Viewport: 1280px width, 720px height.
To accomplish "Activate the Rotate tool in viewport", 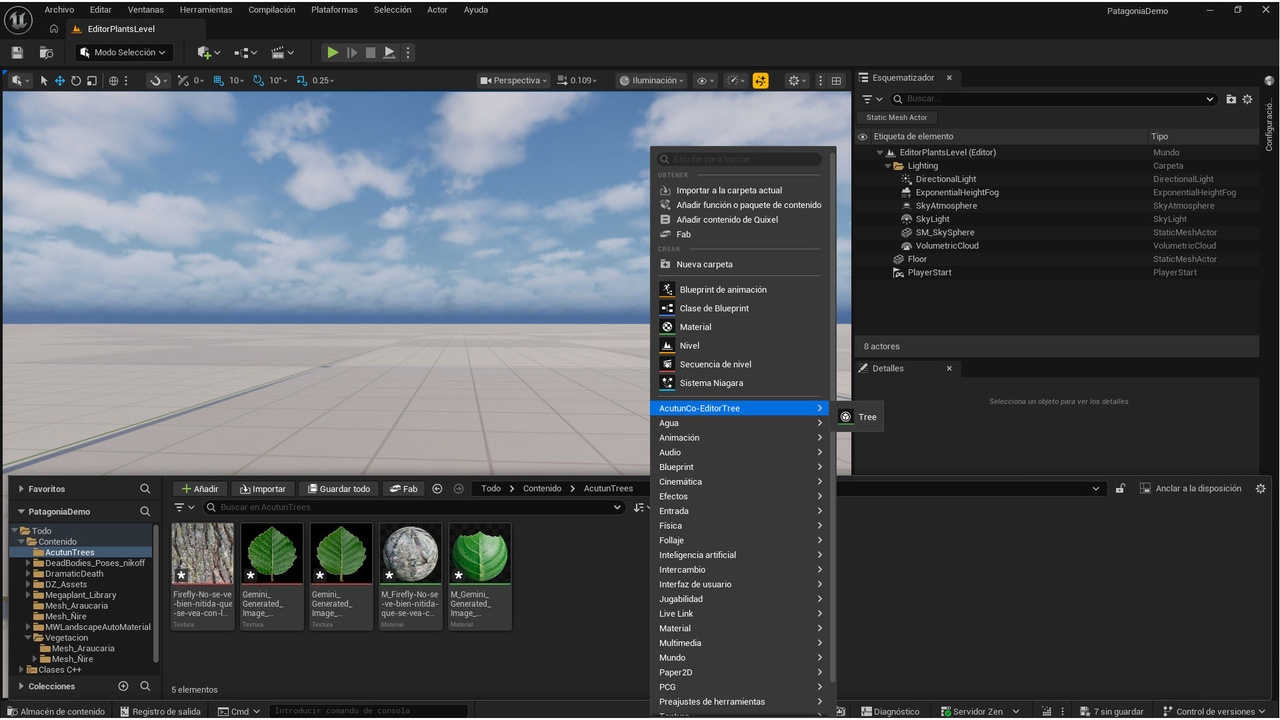I will 76,81.
